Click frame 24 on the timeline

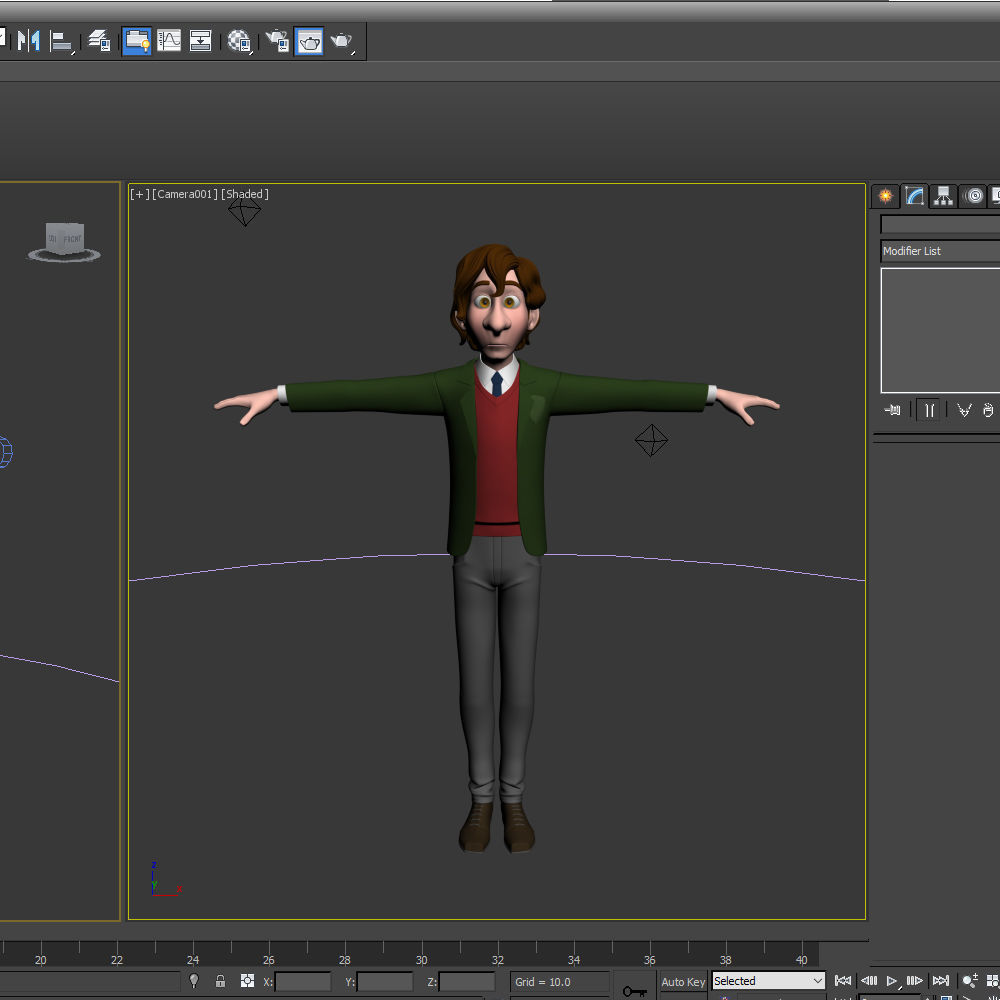click(193, 960)
